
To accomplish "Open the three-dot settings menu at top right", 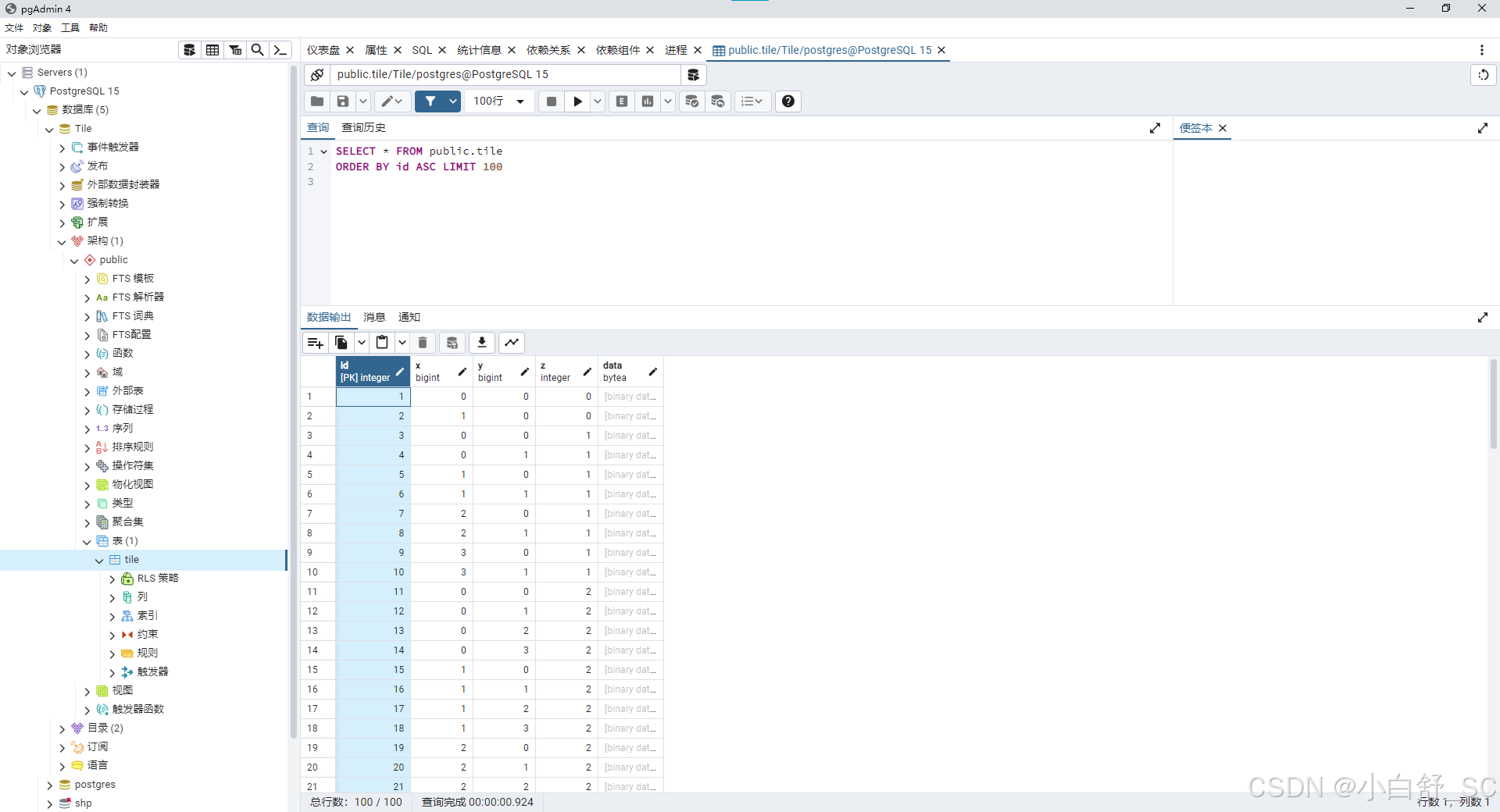I will [x=1482, y=50].
